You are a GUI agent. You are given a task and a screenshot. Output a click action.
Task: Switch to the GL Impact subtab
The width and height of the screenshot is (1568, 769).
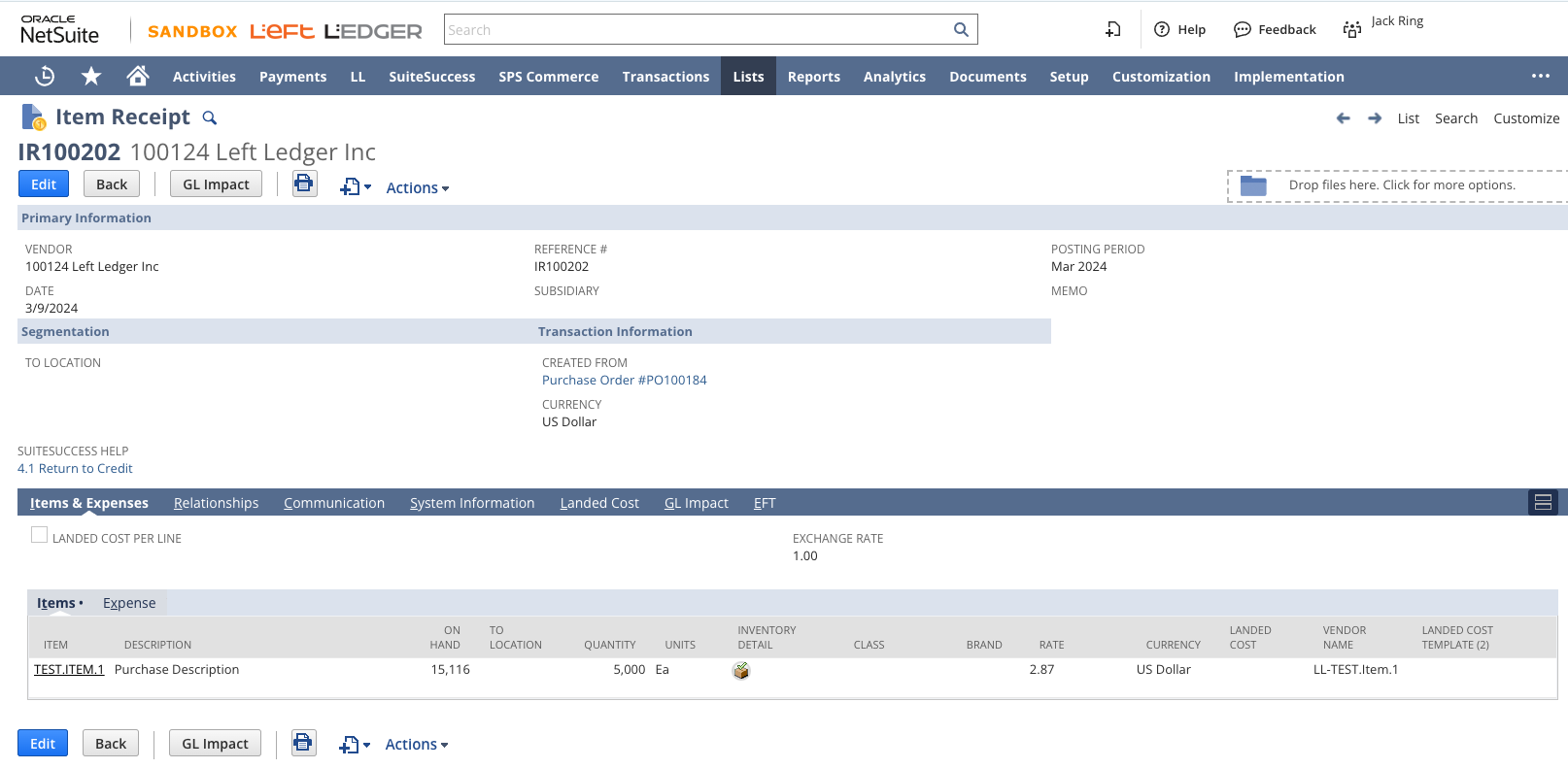pyautogui.click(x=697, y=502)
